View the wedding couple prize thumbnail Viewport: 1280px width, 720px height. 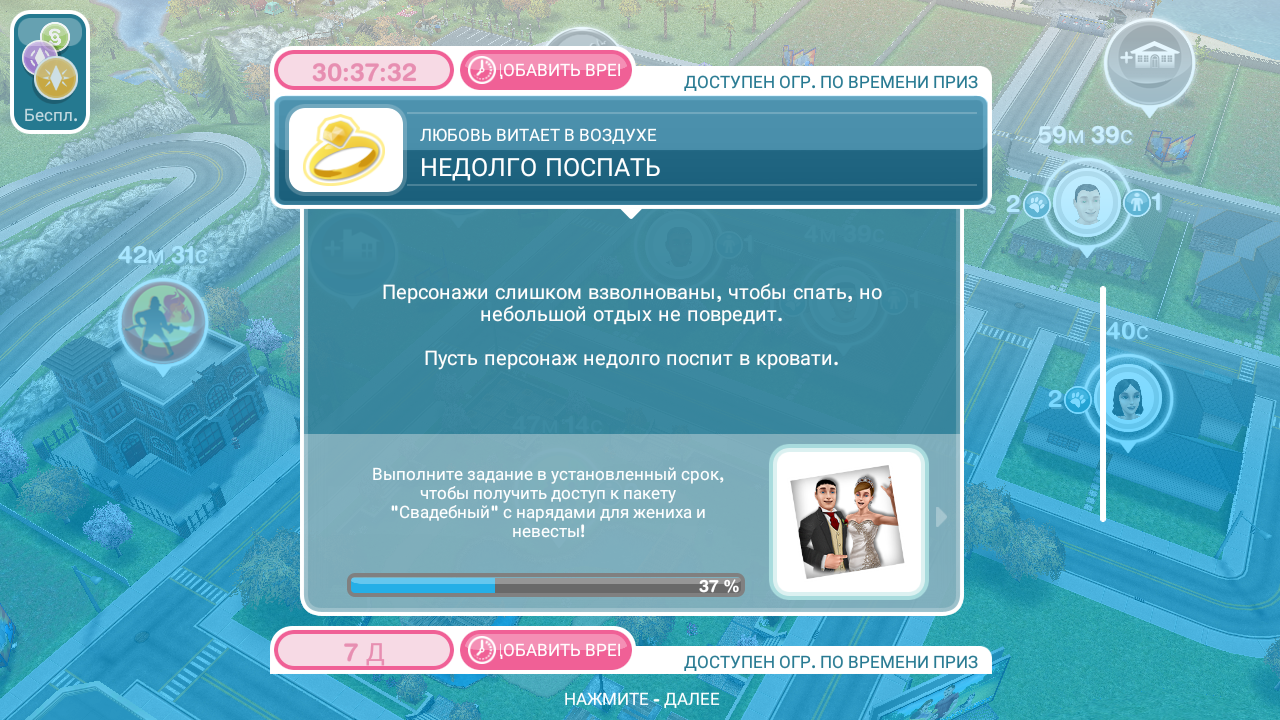(x=848, y=522)
